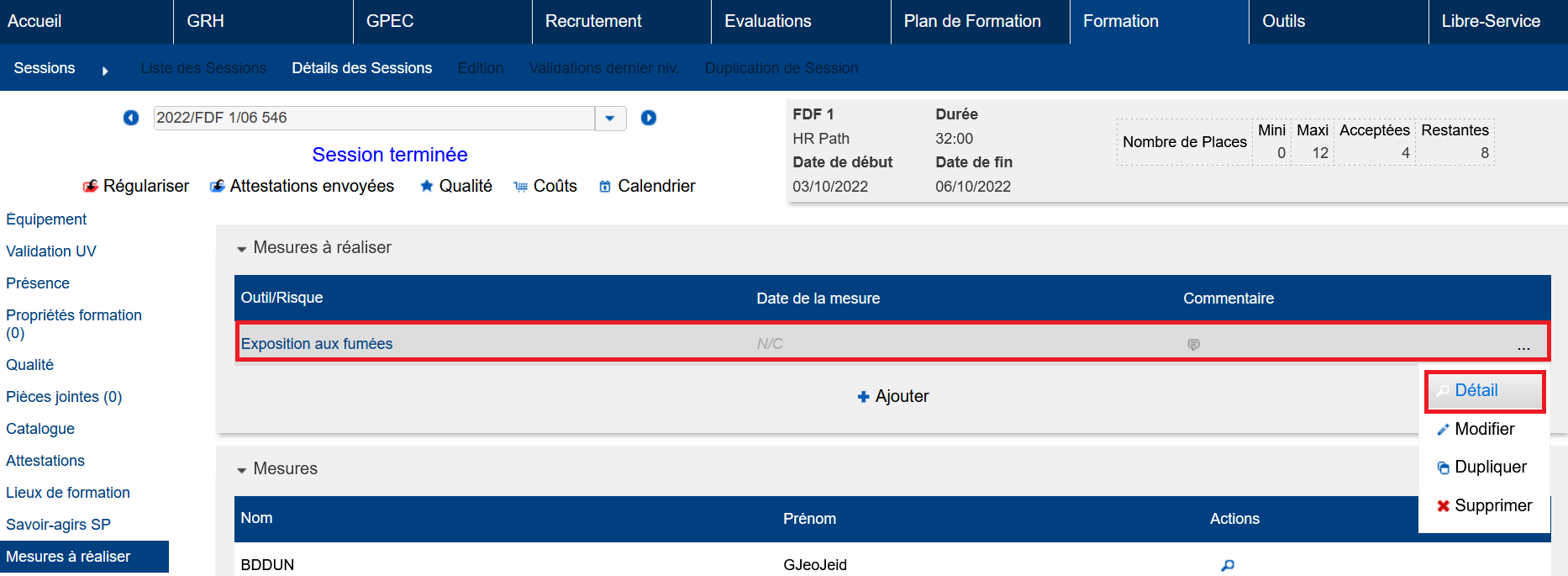Switch to the Plan de Formation tab
Image resolution: width=1568 pixels, height=576 pixels.
tap(971, 22)
